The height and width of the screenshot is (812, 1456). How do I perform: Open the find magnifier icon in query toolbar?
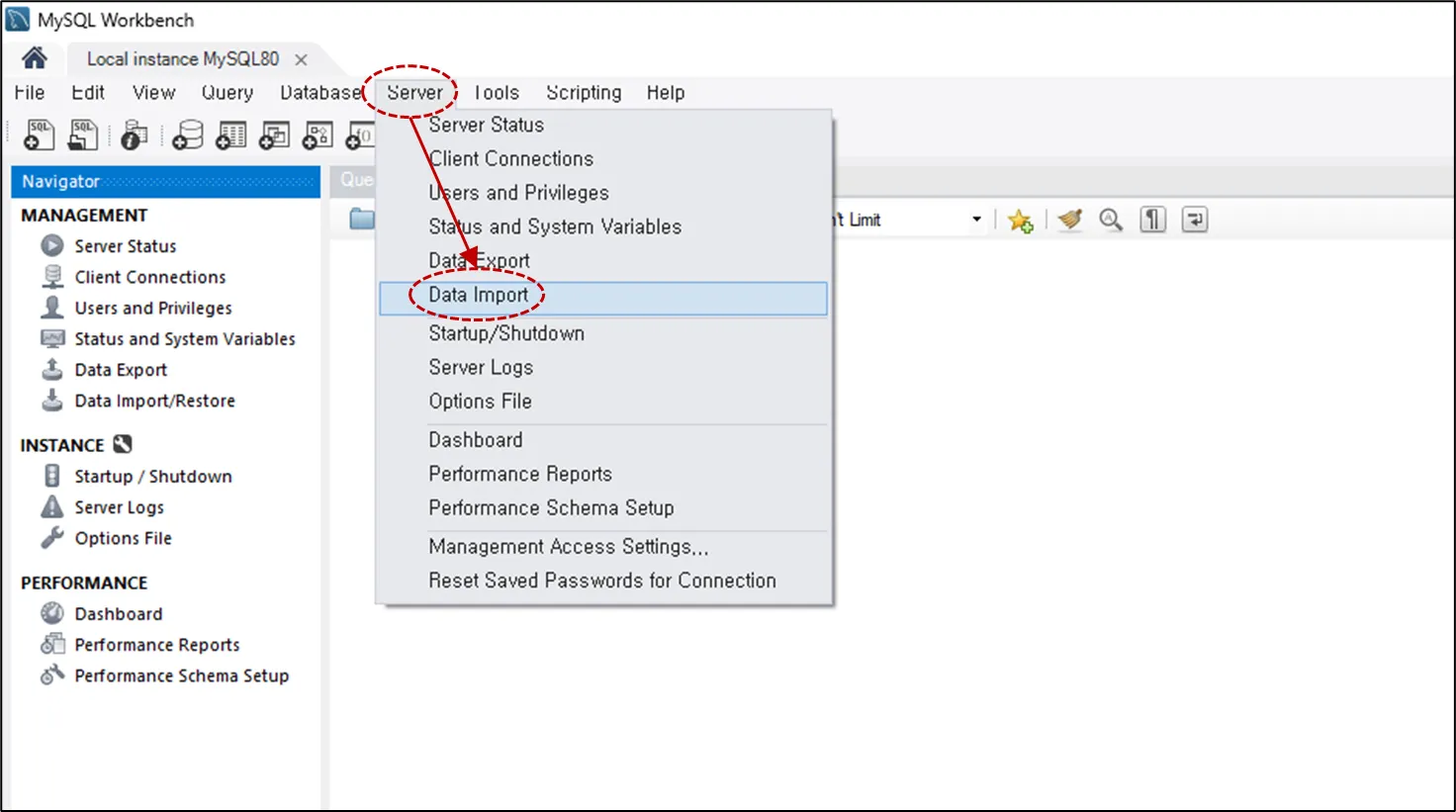[1111, 220]
